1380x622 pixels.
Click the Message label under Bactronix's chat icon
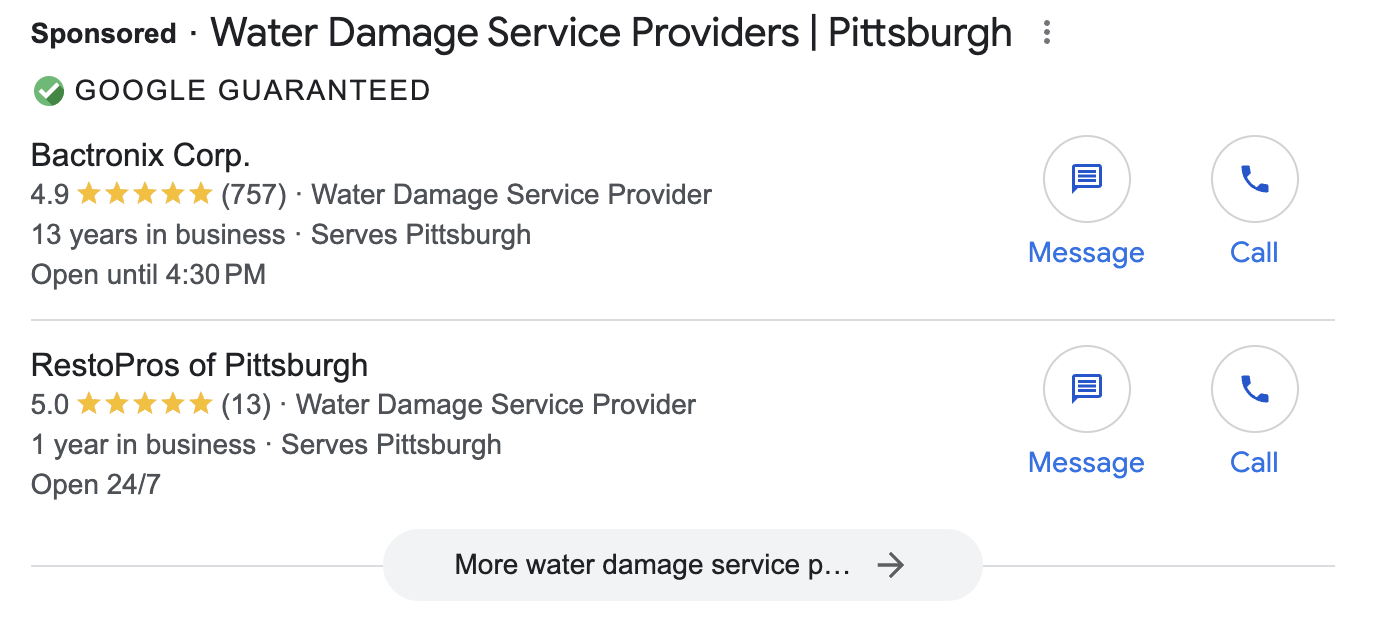[x=1086, y=252]
